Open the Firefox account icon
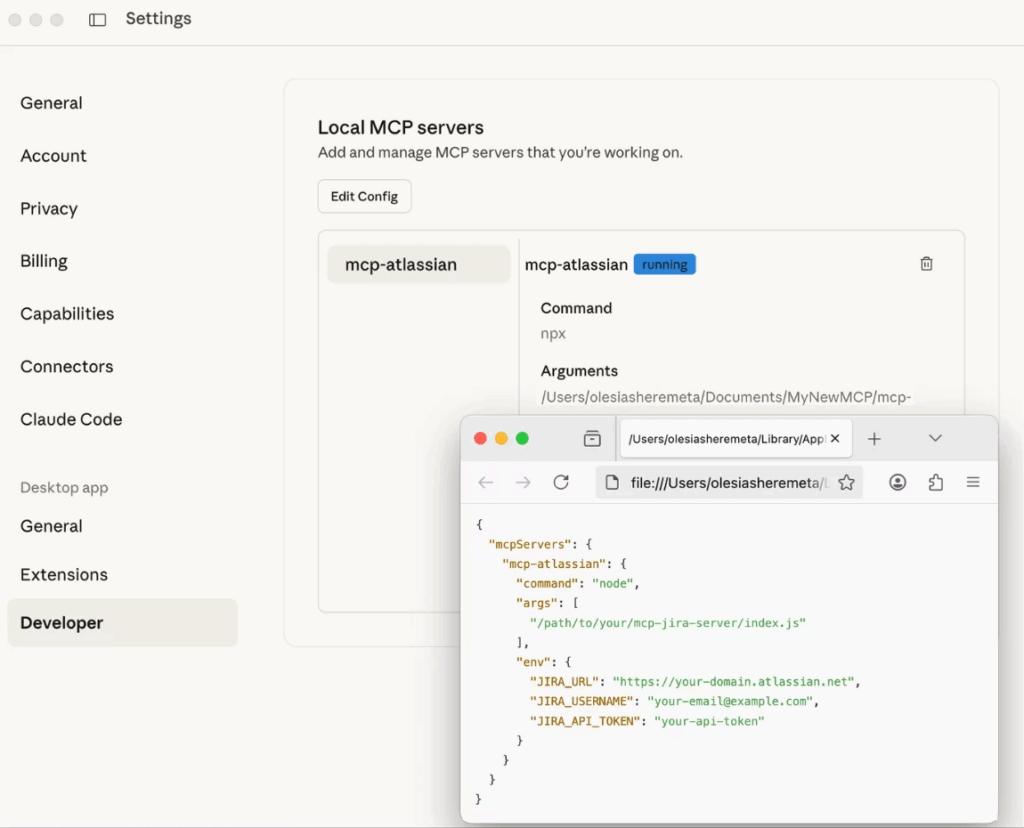 [x=898, y=482]
